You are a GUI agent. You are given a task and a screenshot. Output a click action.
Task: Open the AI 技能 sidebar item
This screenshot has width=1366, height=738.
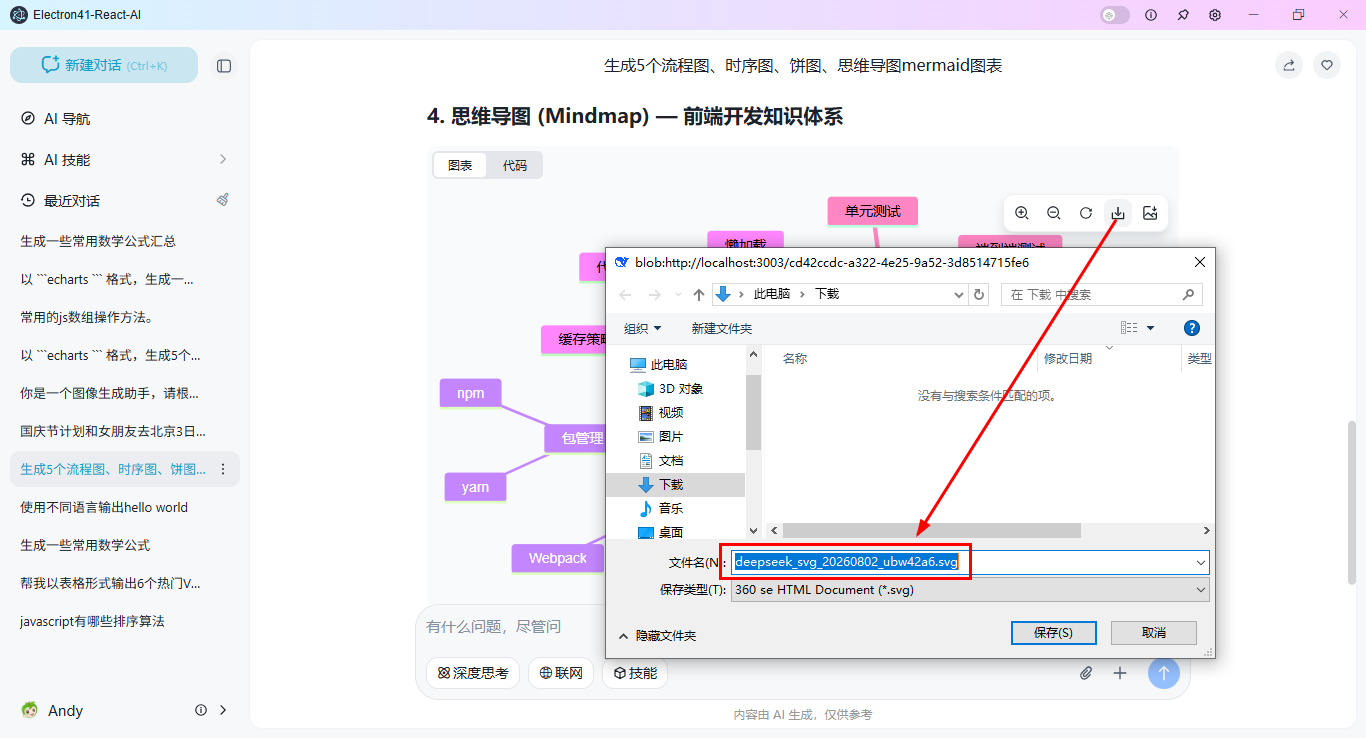(x=125, y=159)
